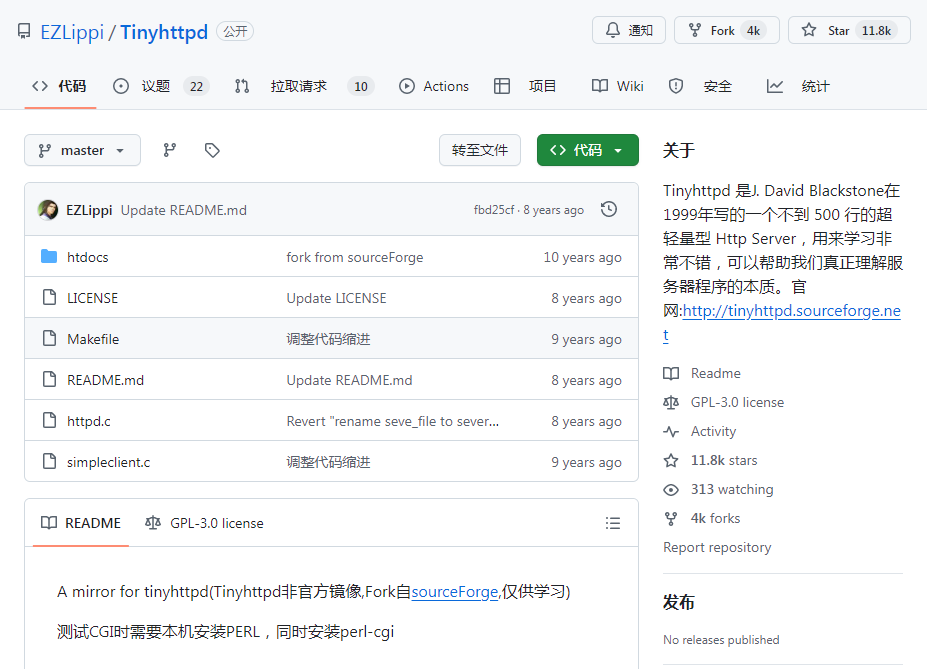Click the pull requests count badge 10
The height and width of the screenshot is (669, 927).
coord(361,87)
